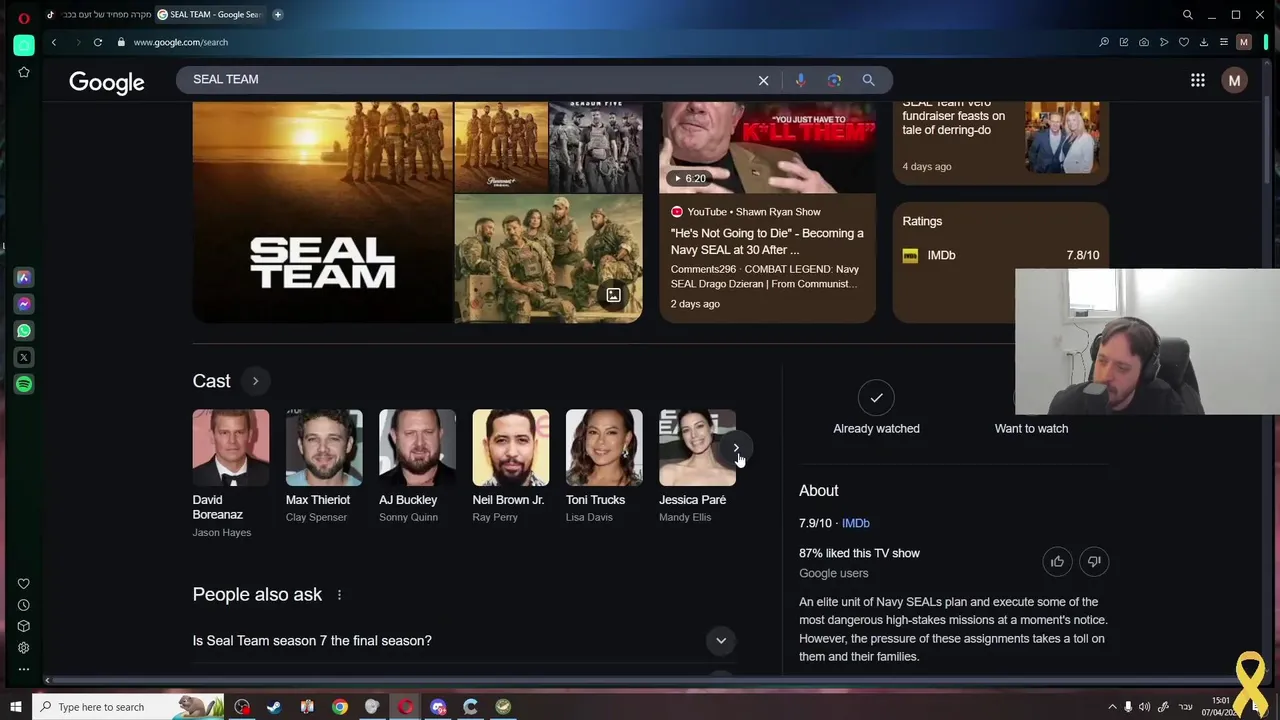Open the taskbar volume control
1280x720 pixels.
[1144, 707]
